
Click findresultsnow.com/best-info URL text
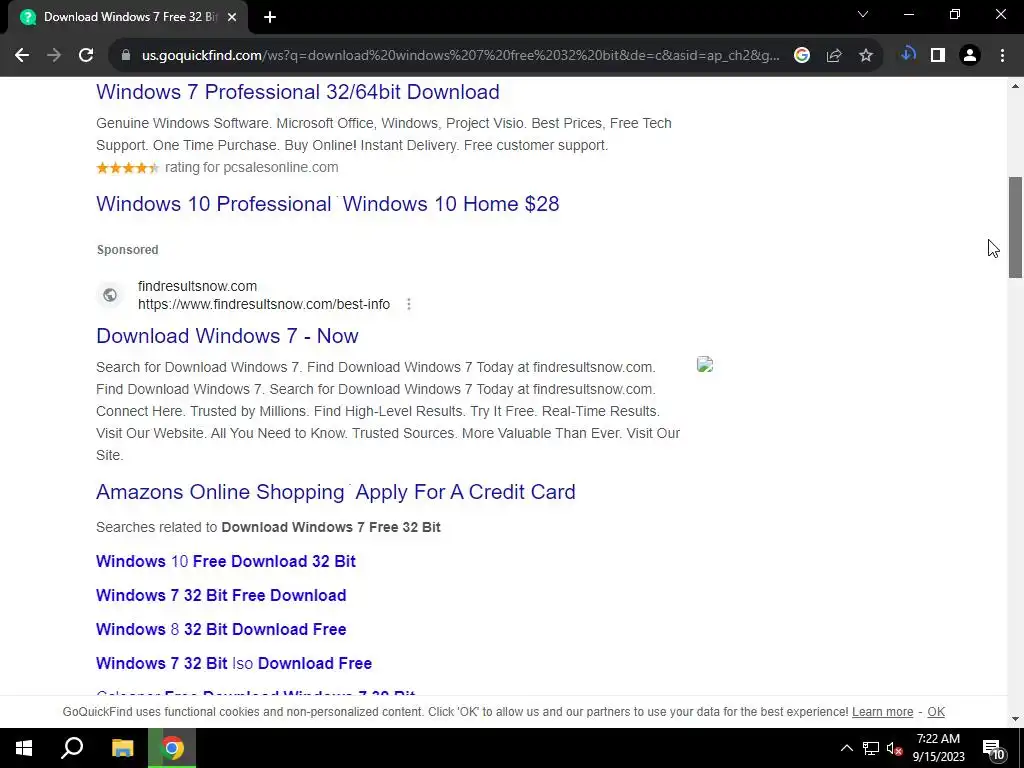(264, 304)
